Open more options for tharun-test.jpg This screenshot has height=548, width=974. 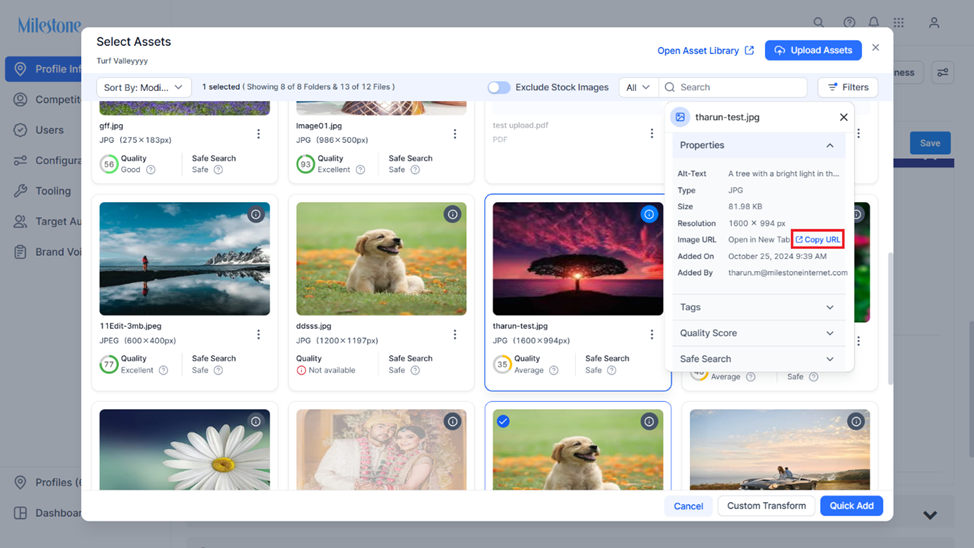[x=652, y=334]
